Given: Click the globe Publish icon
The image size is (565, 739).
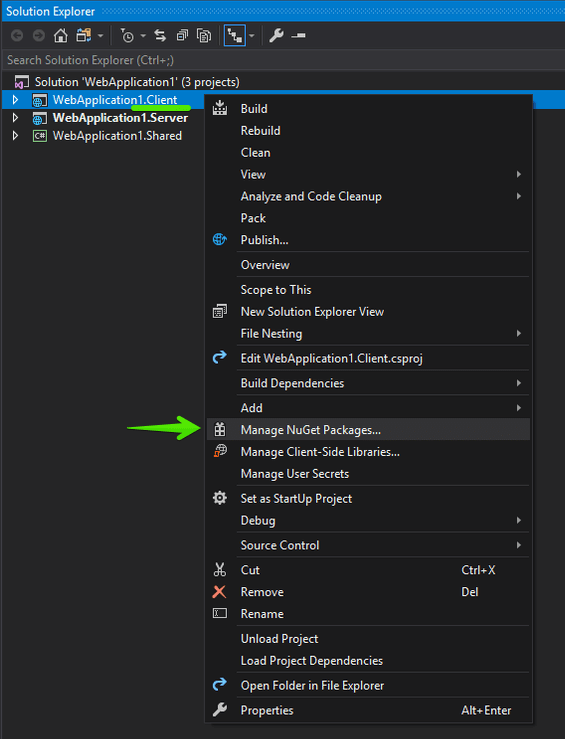Looking at the screenshot, I should 220,239.
